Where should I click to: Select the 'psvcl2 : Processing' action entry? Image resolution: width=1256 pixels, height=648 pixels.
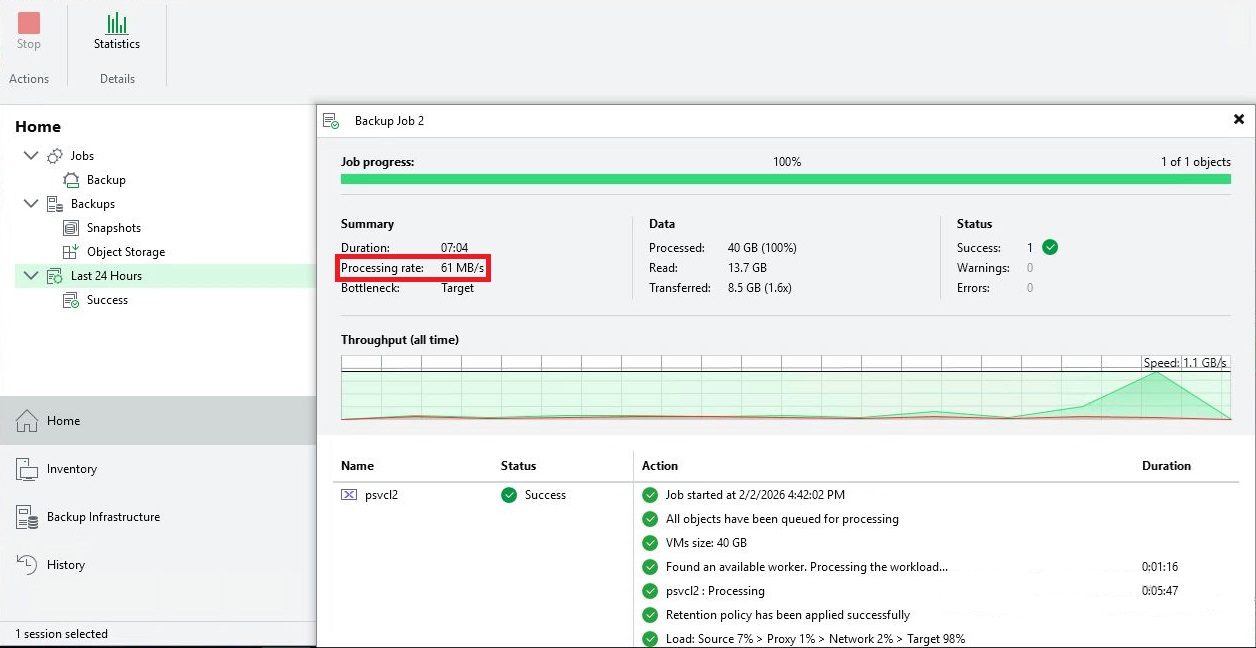coord(715,591)
